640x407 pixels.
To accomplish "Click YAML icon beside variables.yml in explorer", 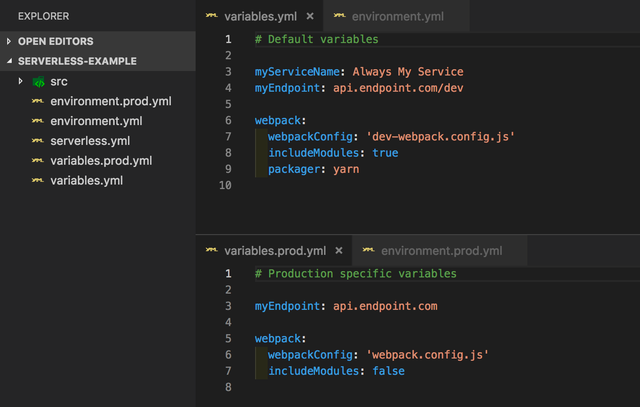I will 38,180.
